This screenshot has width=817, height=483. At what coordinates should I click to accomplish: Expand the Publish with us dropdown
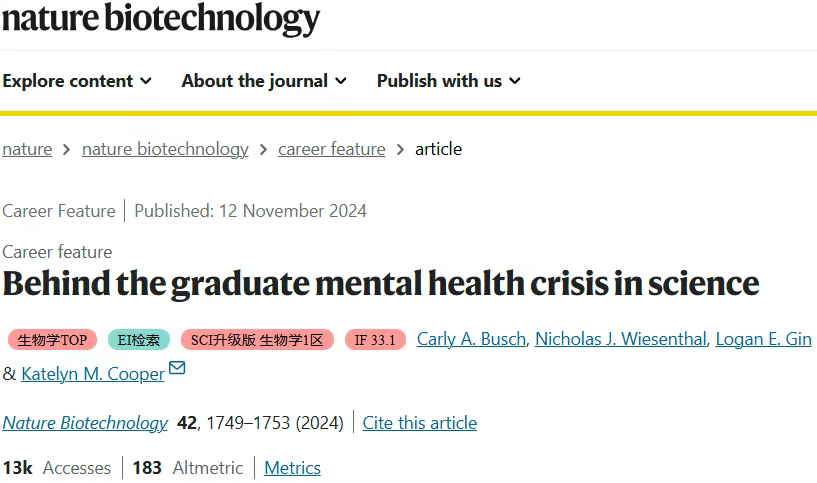(449, 81)
